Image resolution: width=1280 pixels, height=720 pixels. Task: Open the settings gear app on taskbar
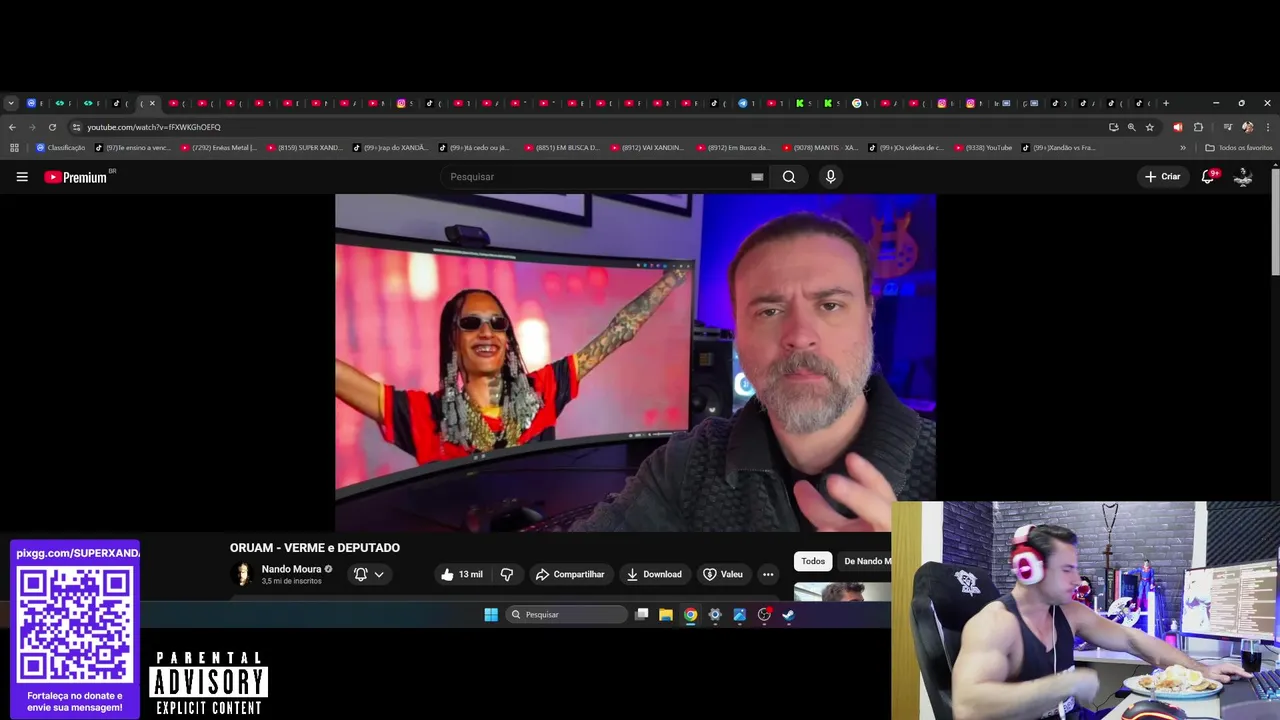pyautogui.click(x=715, y=615)
